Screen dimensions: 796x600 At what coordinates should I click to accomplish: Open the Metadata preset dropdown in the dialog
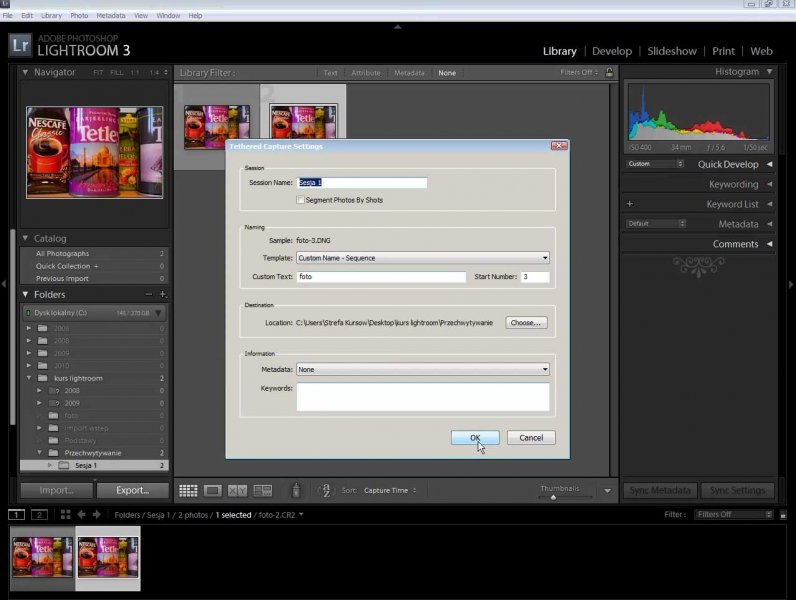[x=423, y=369]
